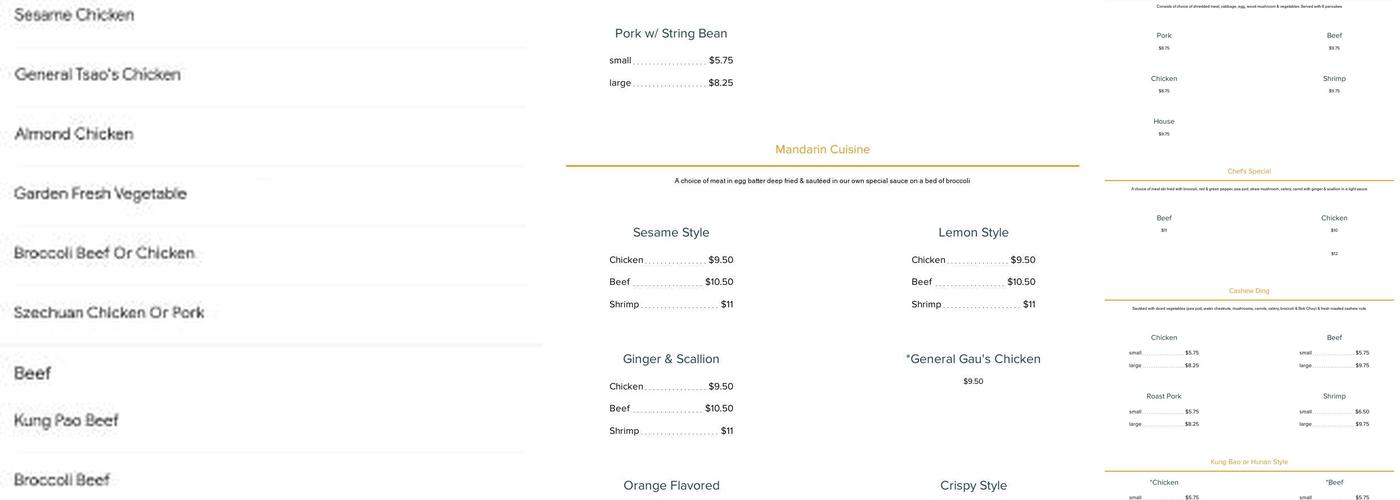Click the Crispy Style heading

973,485
